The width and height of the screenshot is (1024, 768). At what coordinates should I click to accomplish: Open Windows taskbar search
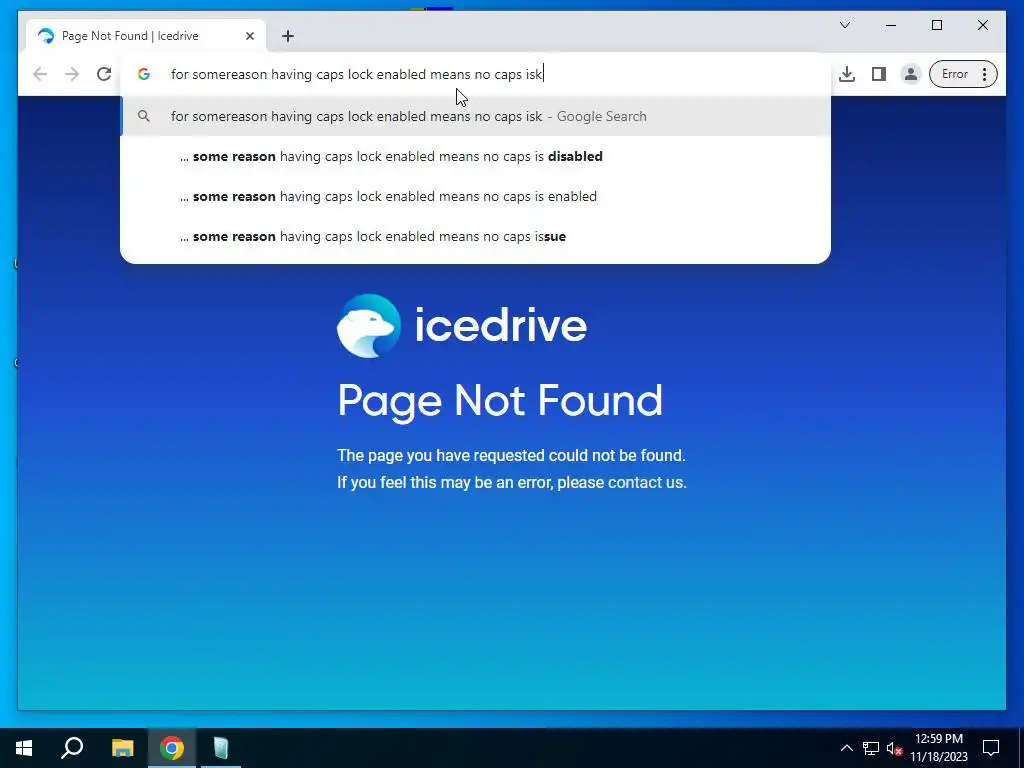72,748
